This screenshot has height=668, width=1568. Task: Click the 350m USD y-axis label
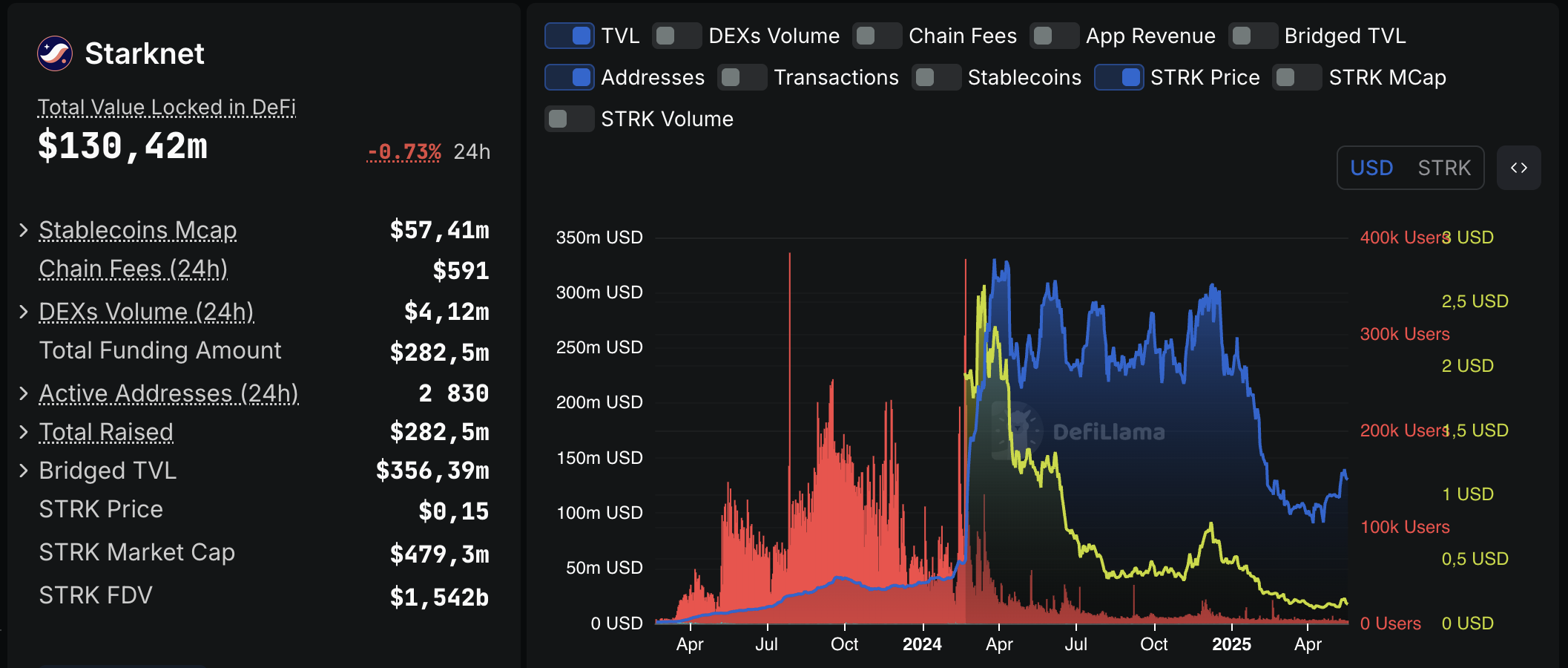599,238
